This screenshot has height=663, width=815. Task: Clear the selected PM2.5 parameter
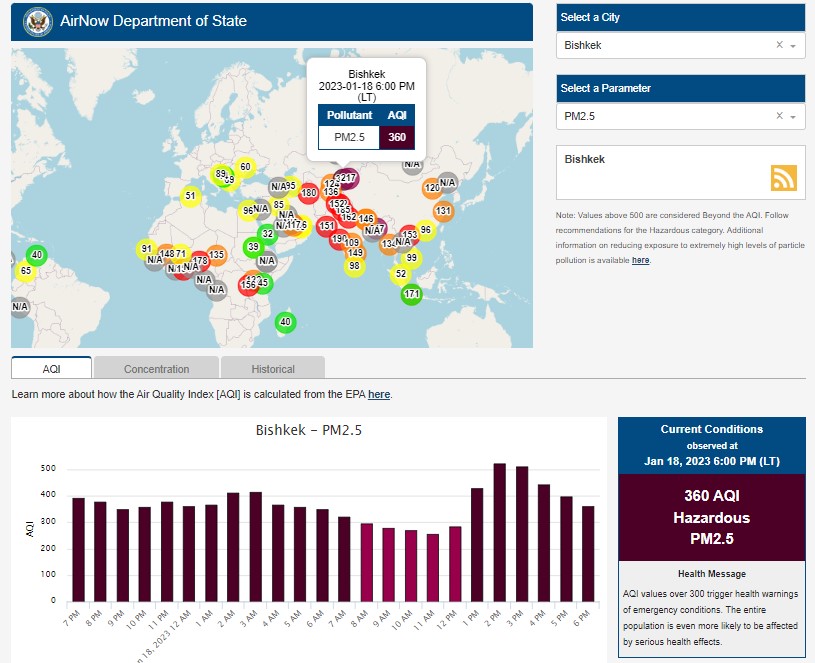[x=779, y=116]
